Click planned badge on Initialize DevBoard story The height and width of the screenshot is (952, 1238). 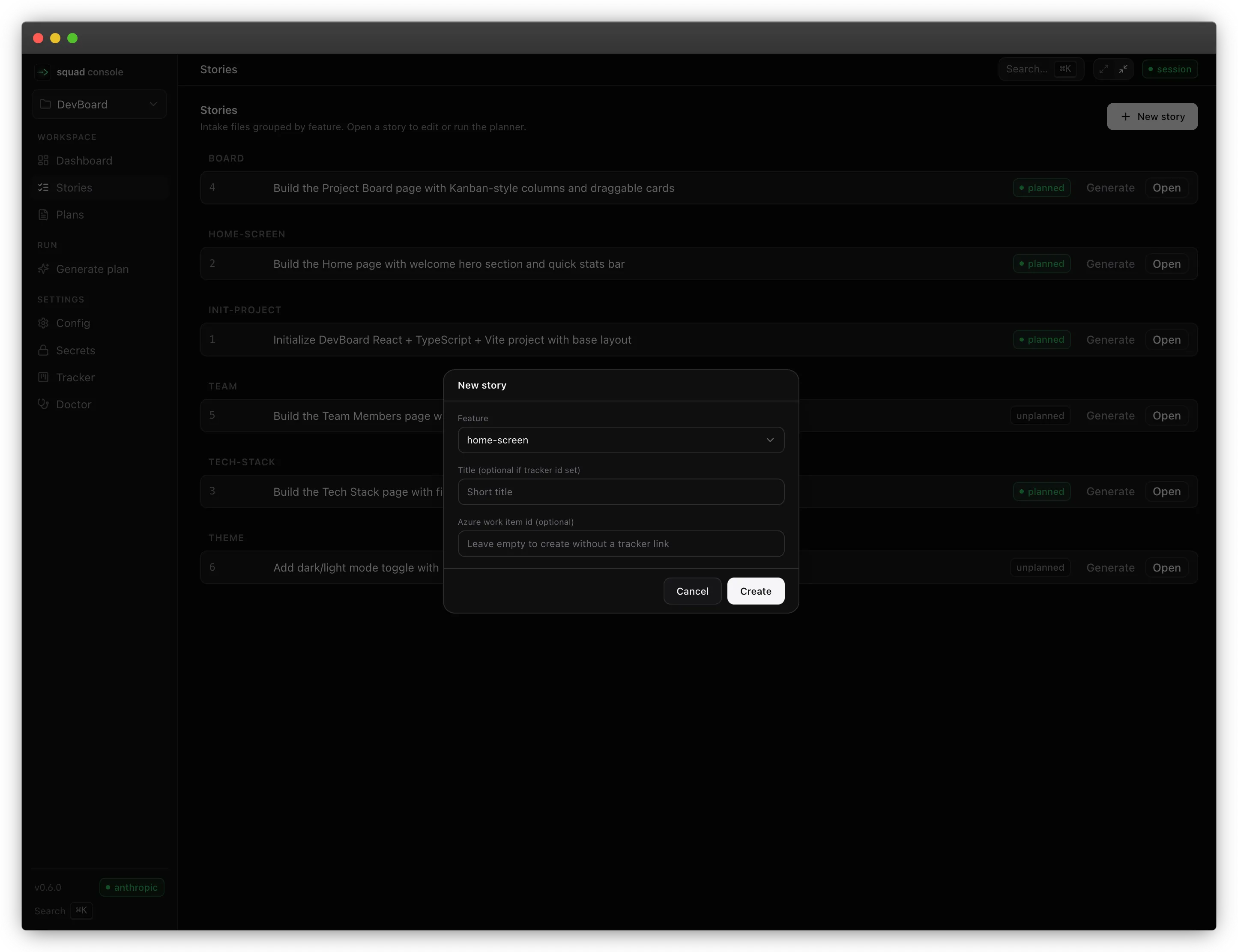(1041, 339)
